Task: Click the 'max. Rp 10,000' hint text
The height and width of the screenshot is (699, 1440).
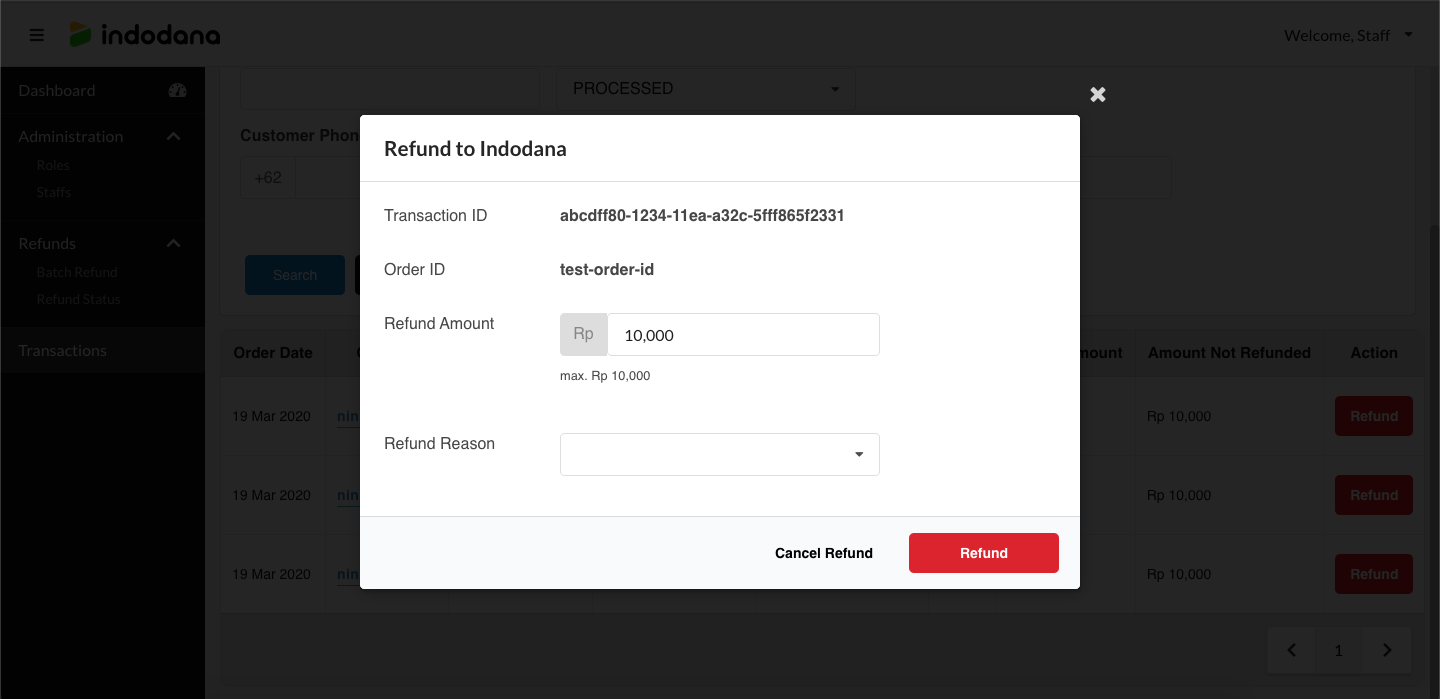Action: 605,376
